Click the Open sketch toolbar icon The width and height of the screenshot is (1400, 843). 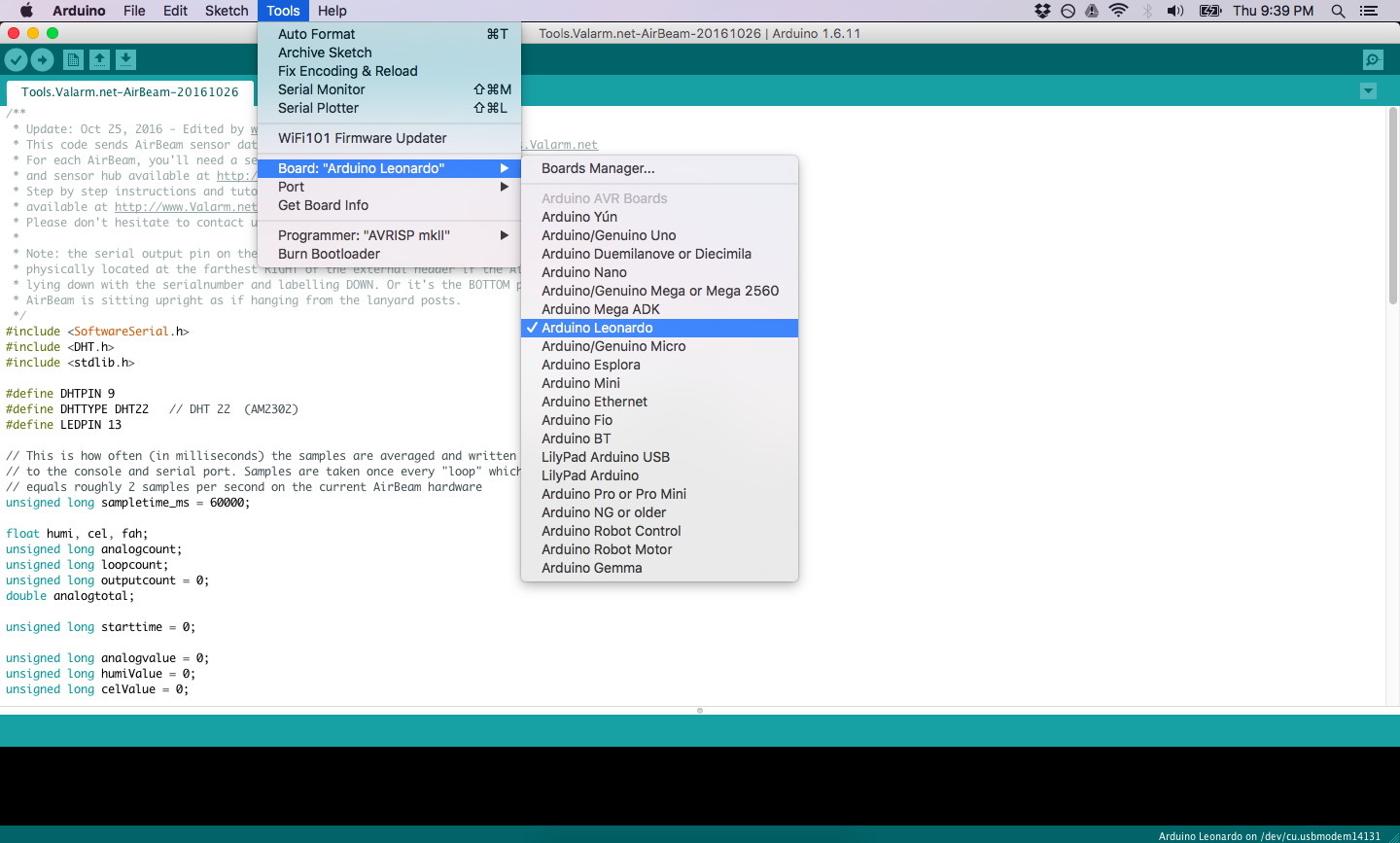click(x=99, y=60)
